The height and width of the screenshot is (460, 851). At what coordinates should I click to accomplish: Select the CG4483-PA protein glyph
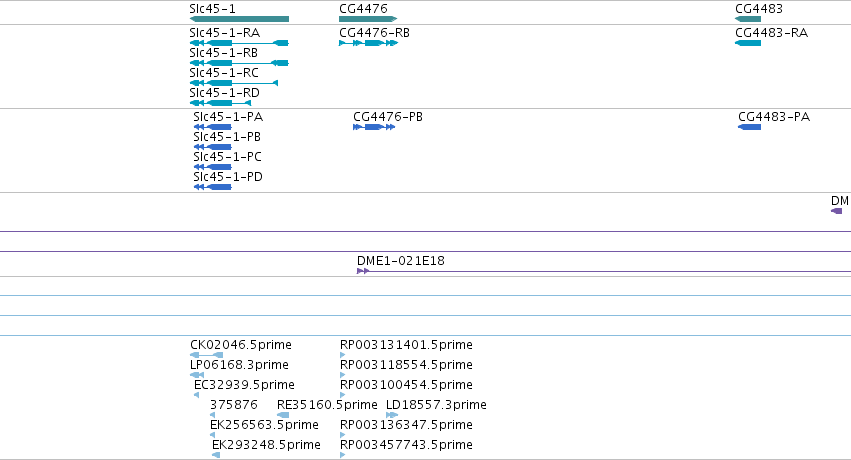click(x=750, y=127)
